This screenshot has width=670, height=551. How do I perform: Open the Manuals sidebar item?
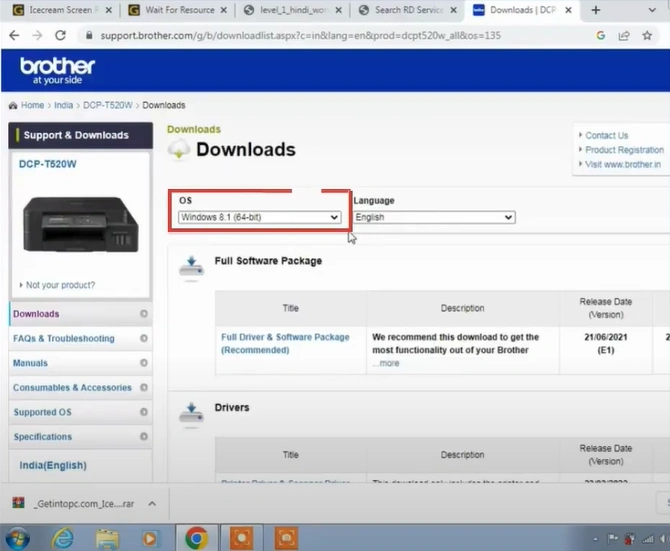[x=30, y=363]
